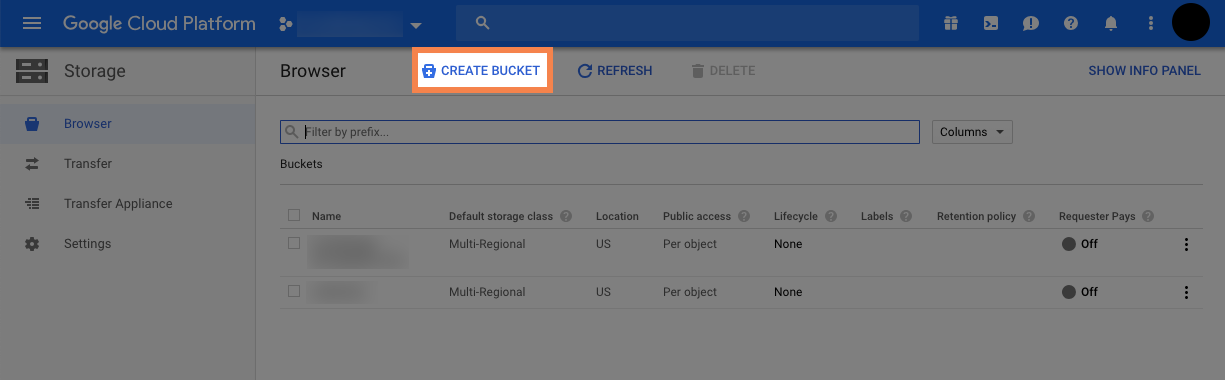Show notifications bell
Image resolution: width=1225 pixels, height=380 pixels.
point(1111,23)
